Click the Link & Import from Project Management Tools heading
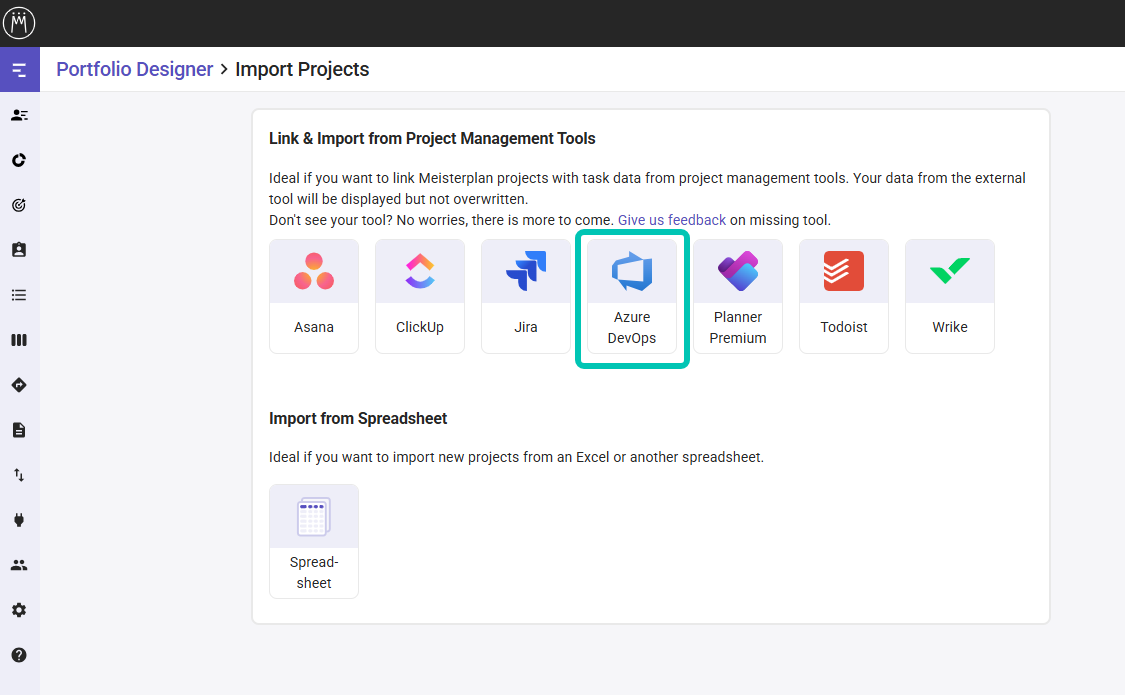 pos(432,138)
